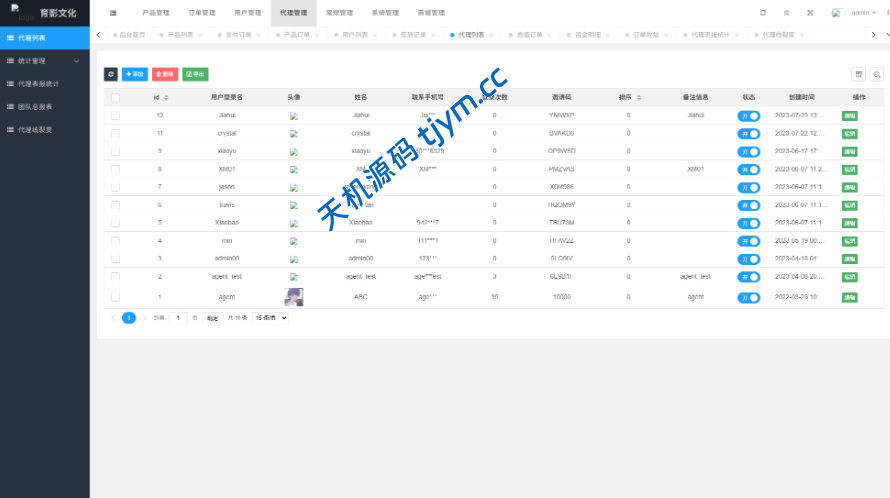Click the refresh icon in top header
The width and height of the screenshot is (890, 498).
point(763,13)
